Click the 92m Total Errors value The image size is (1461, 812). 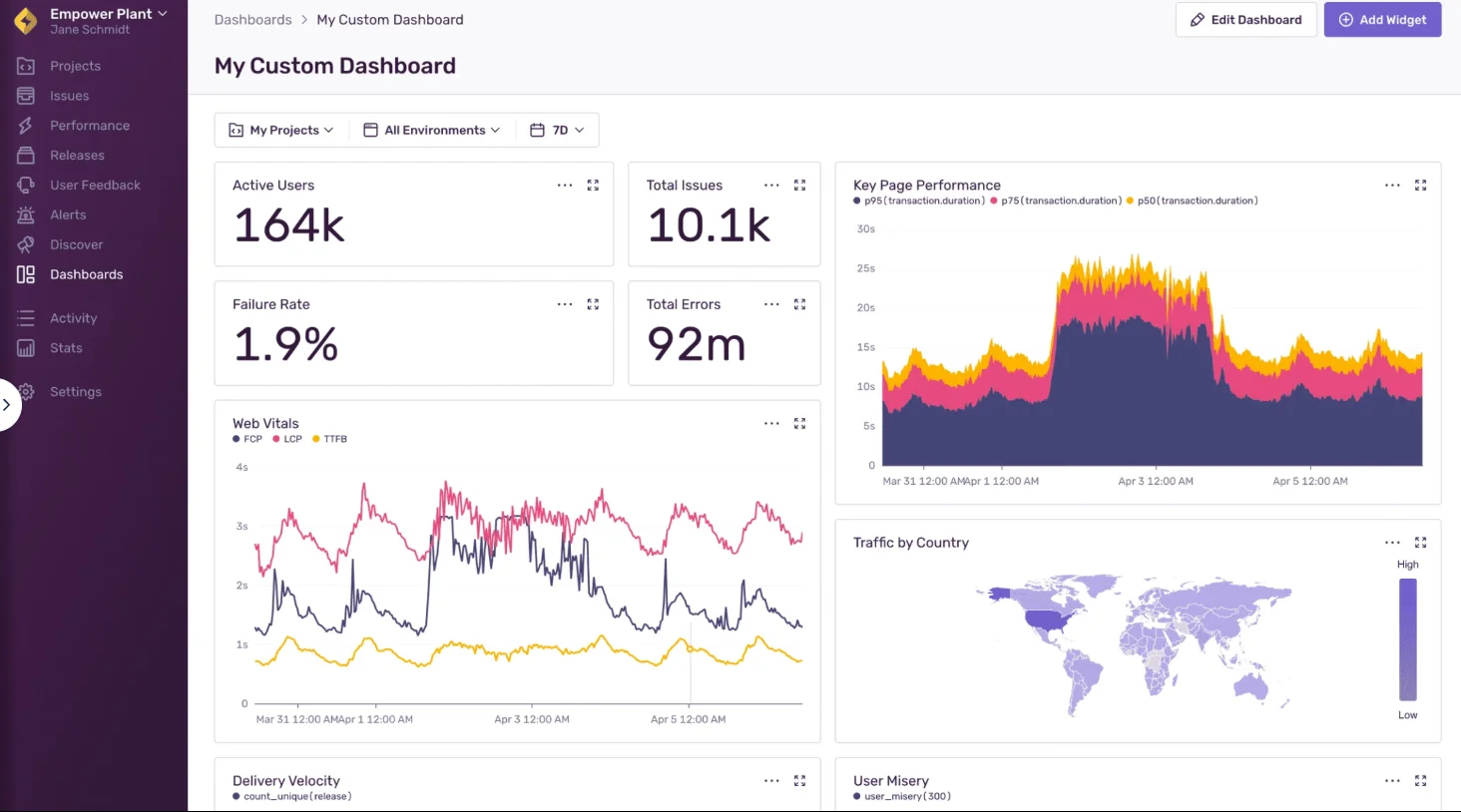(x=697, y=344)
